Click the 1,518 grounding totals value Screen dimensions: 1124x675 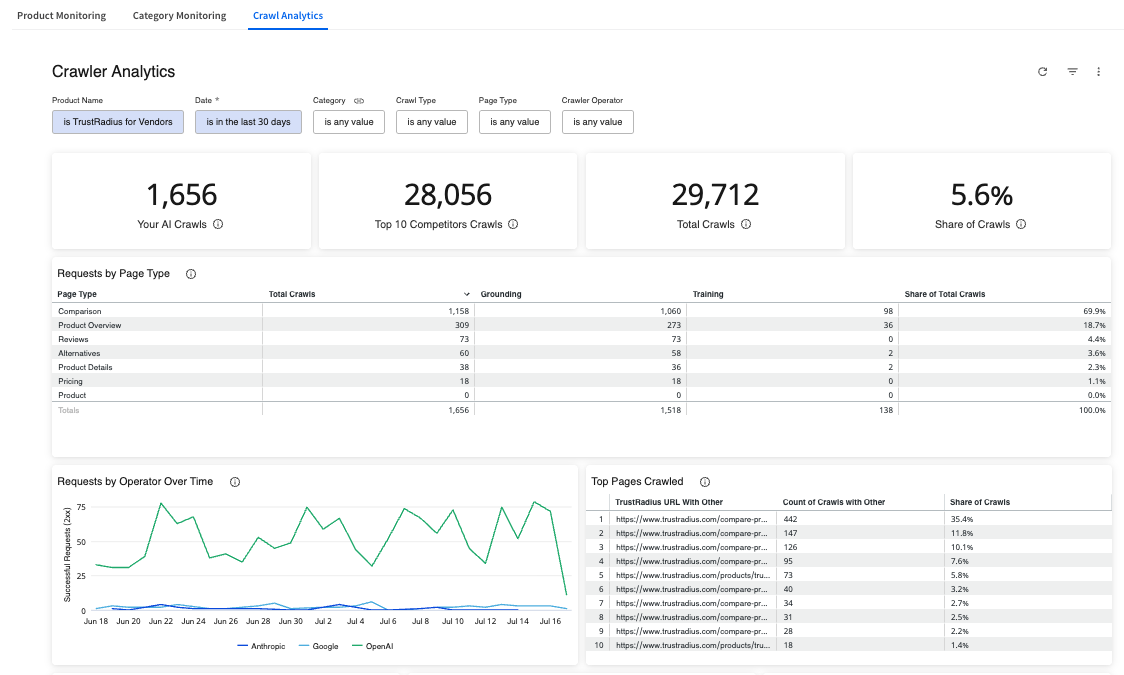coord(670,411)
